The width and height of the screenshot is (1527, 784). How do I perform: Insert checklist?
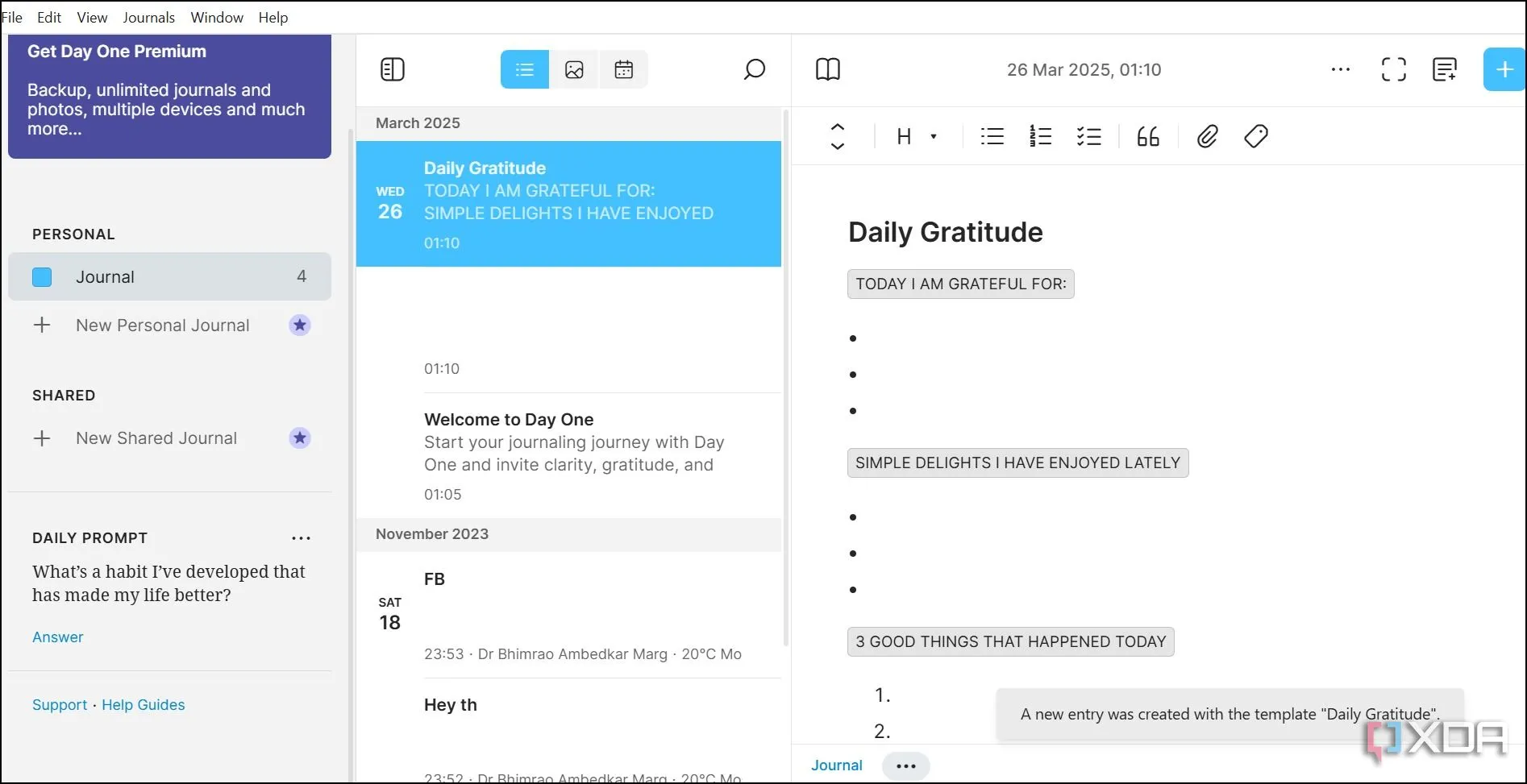(1089, 136)
